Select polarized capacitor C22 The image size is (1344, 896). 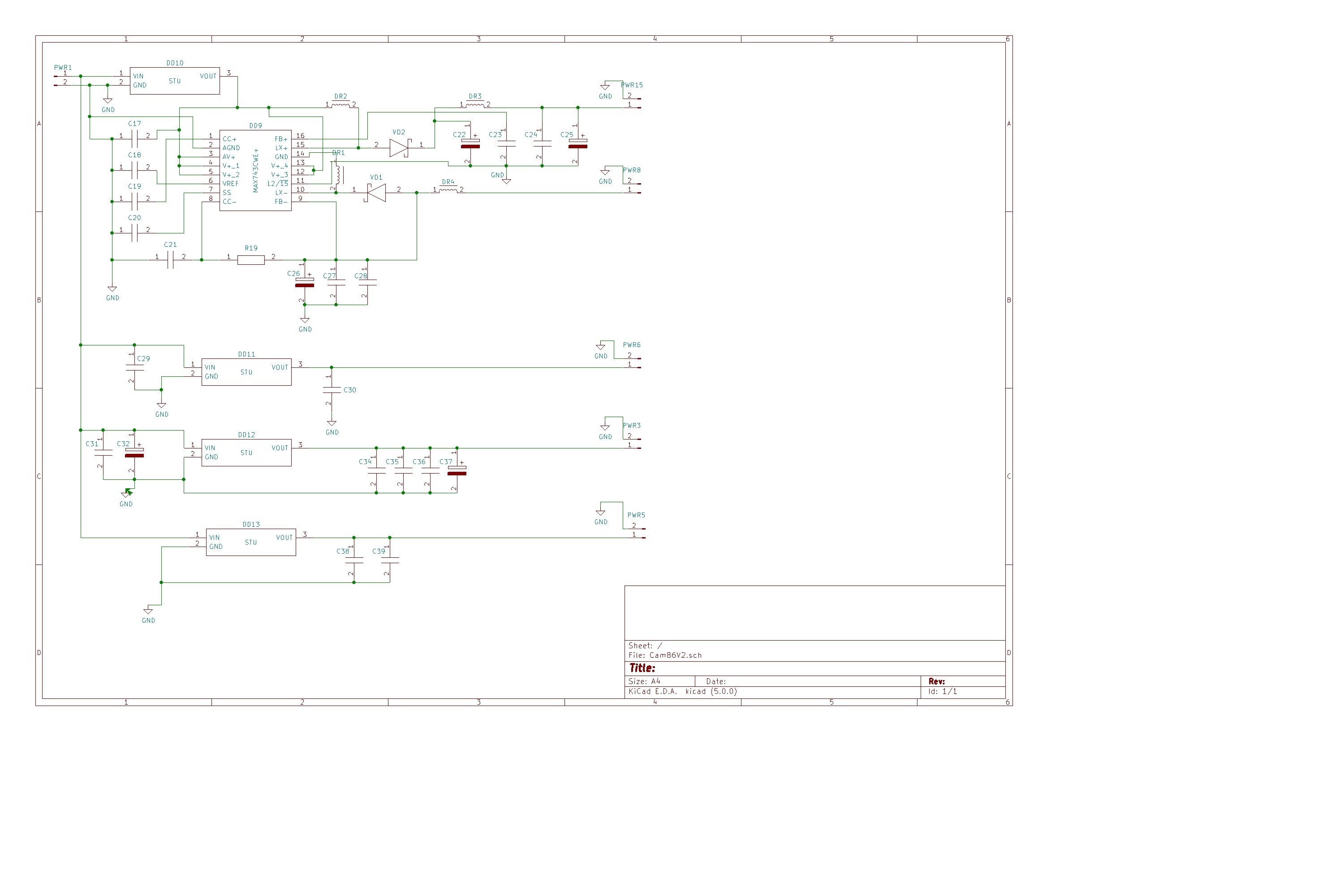click(470, 143)
